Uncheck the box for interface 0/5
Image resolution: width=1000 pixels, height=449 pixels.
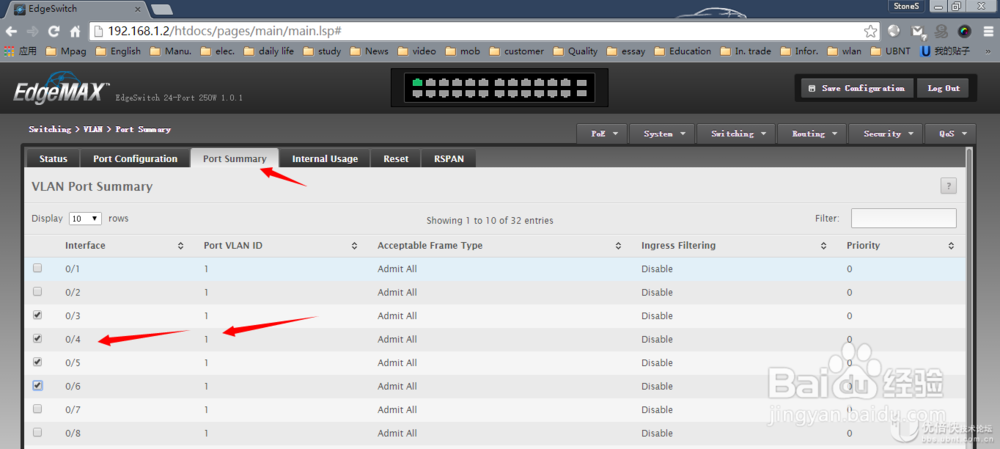point(38,362)
